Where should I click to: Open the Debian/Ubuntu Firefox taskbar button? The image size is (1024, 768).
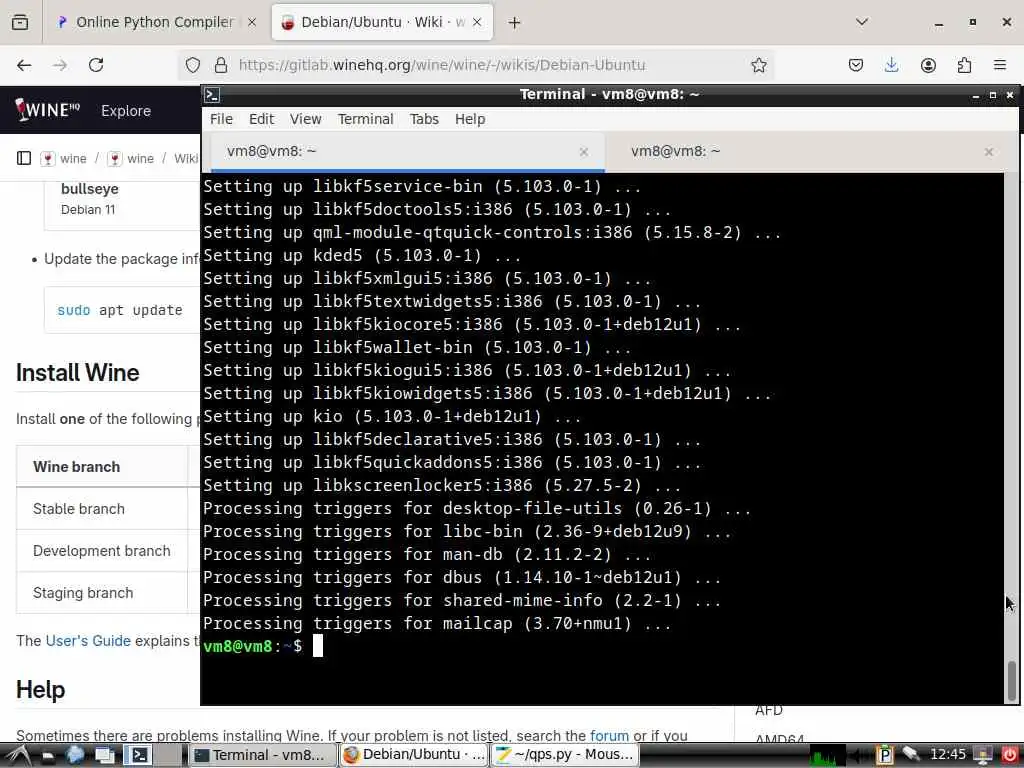pyautogui.click(x=414, y=755)
